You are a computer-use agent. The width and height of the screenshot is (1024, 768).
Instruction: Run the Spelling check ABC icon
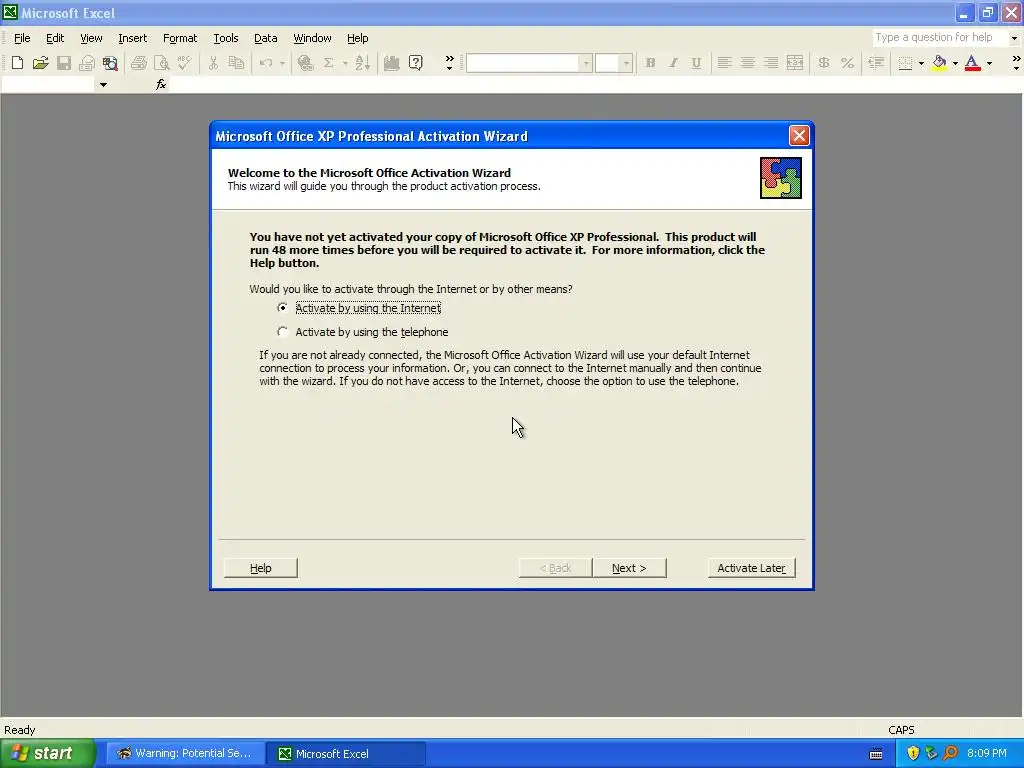click(184, 63)
